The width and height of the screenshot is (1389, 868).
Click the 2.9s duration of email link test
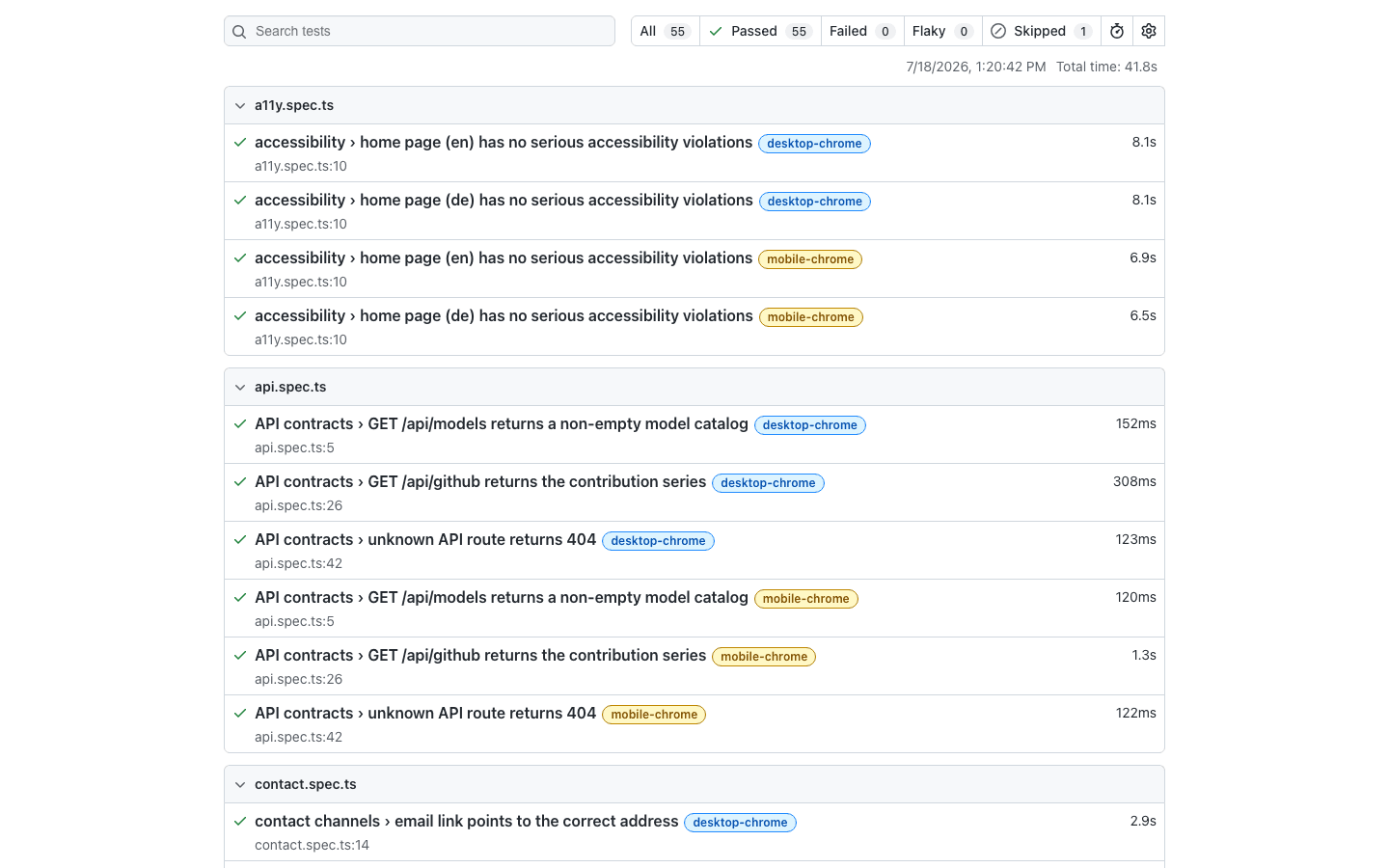(1143, 821)
